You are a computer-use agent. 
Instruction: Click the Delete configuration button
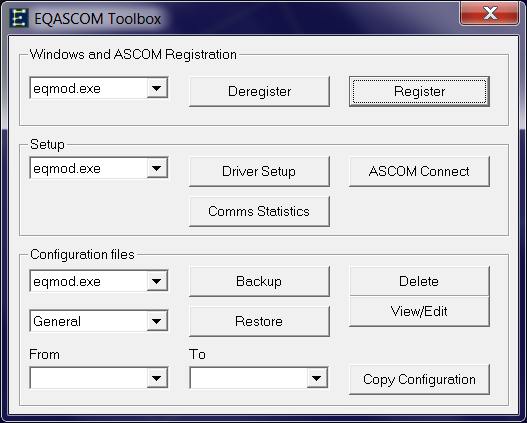tap(419, 281)
